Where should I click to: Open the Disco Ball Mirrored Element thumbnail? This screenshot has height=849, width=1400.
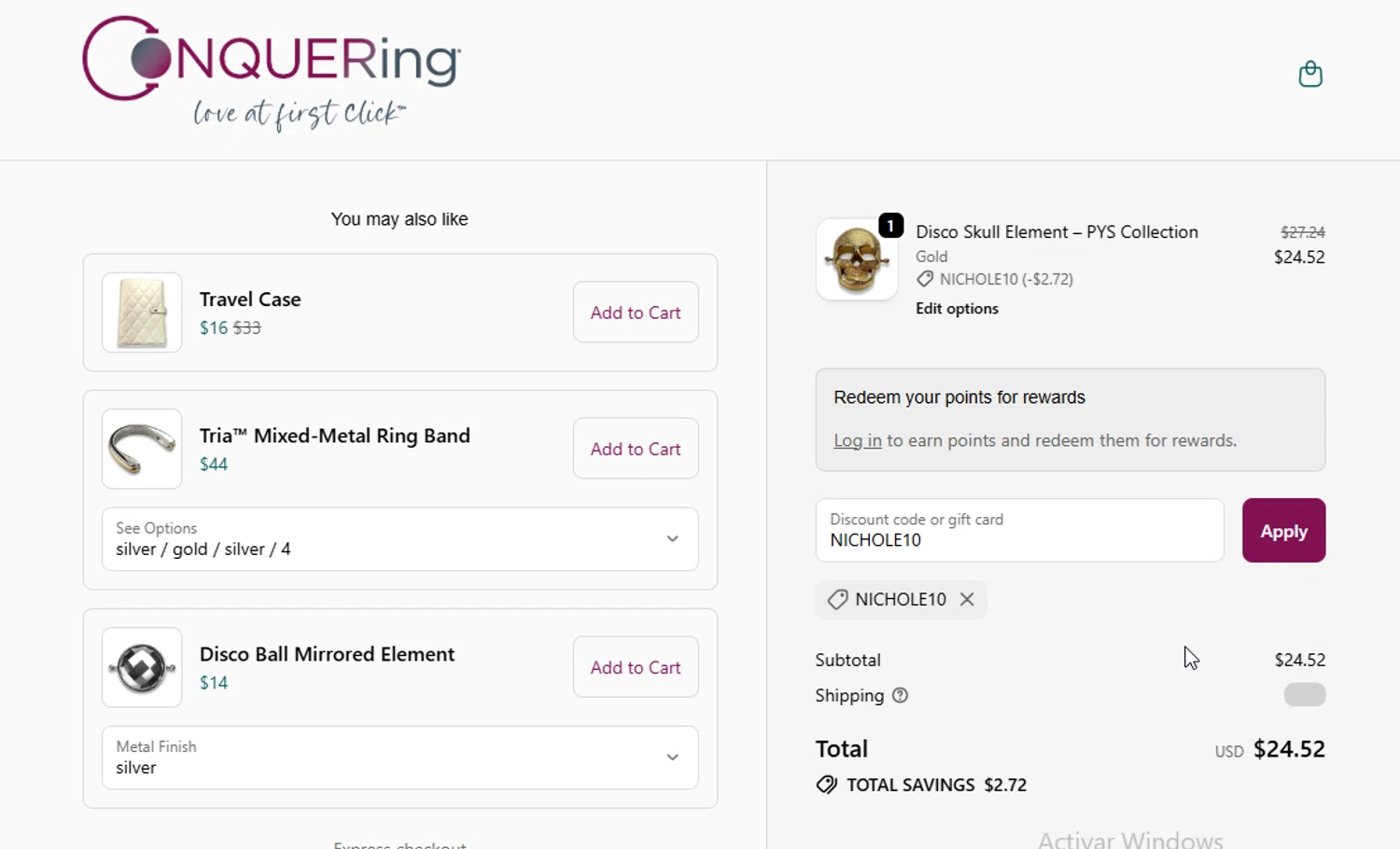[x=142, y=667]
